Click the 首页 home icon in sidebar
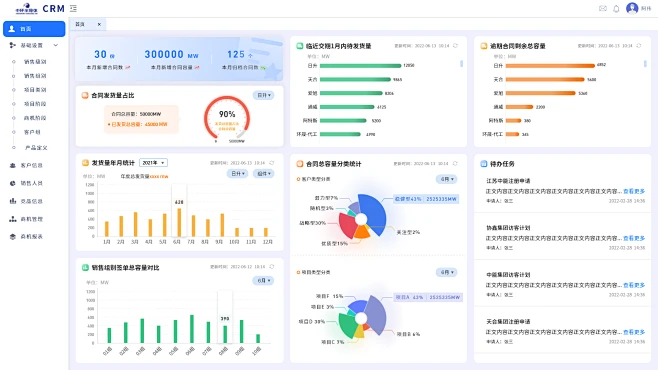 point(12,29)
